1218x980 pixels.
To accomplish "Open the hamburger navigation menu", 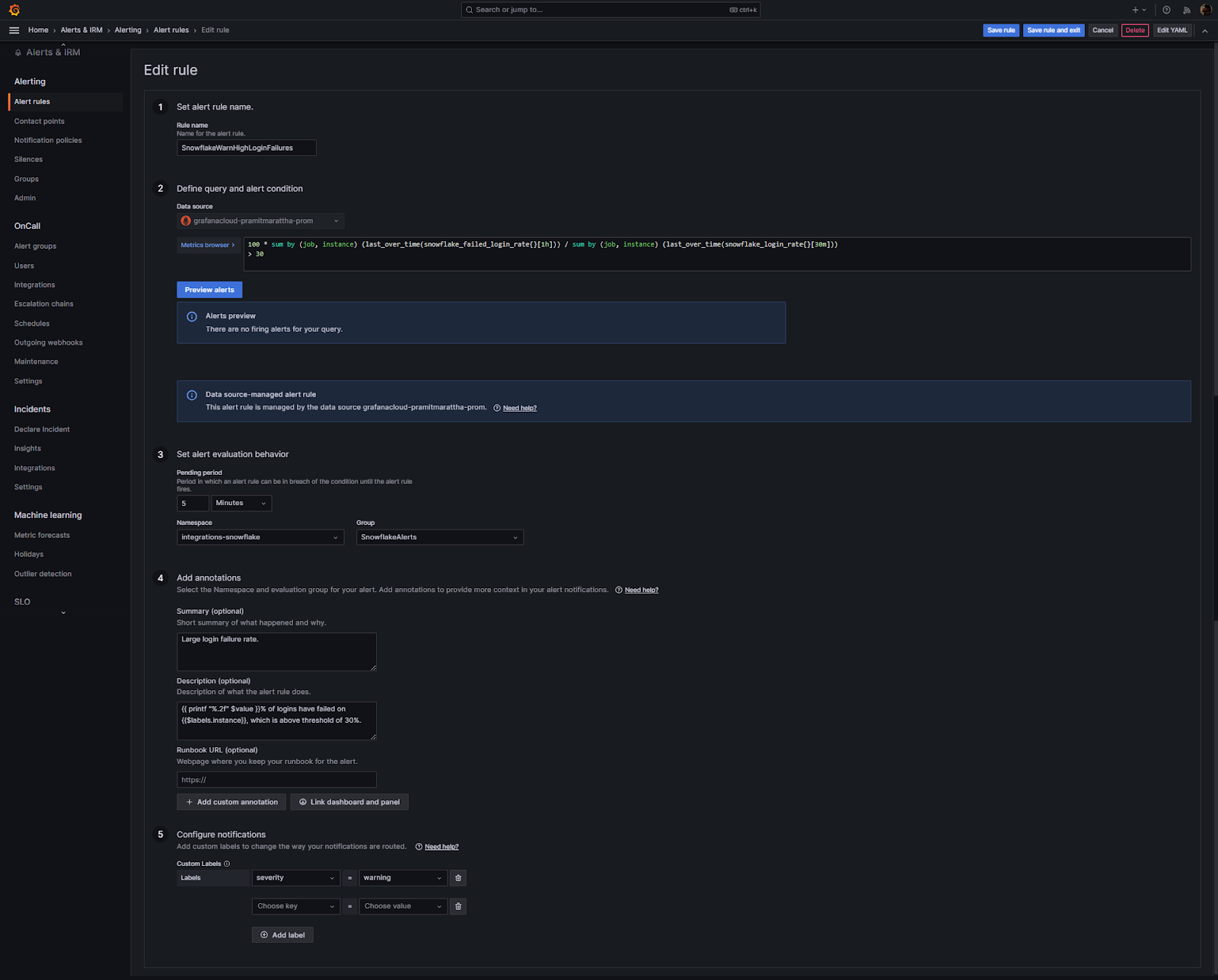I will click(14, 30).
